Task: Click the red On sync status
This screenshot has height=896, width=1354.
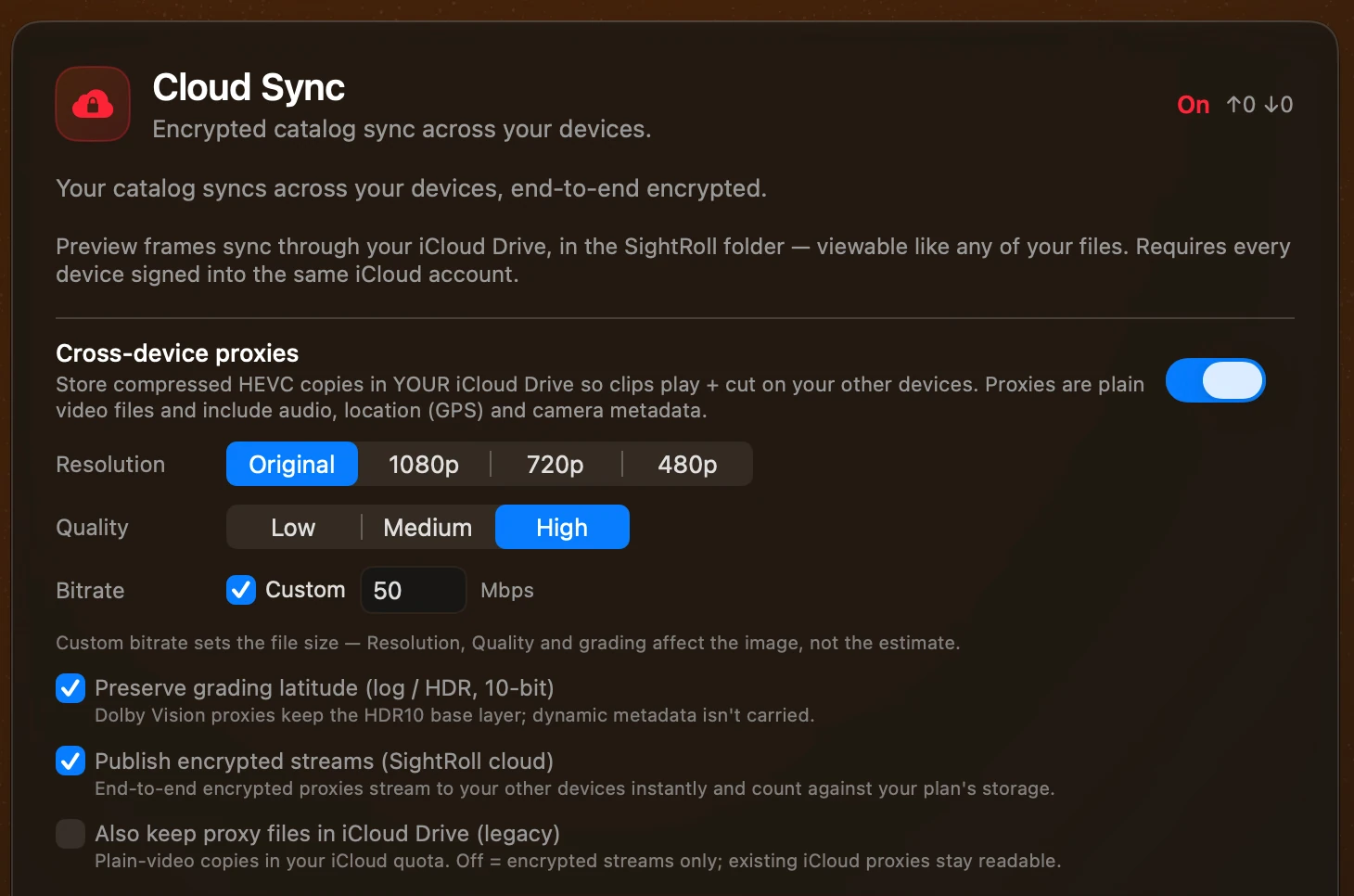Action: tap(1193, 105)
